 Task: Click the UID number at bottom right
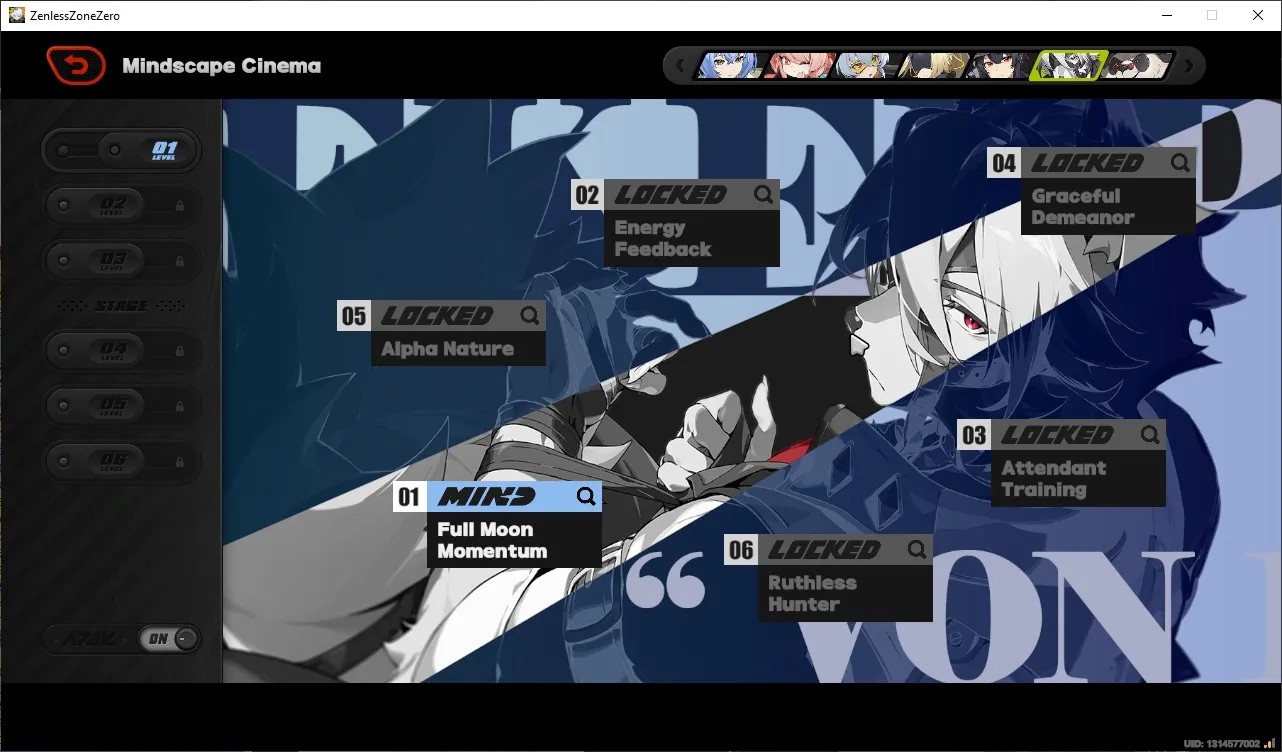click(1222, 744)
